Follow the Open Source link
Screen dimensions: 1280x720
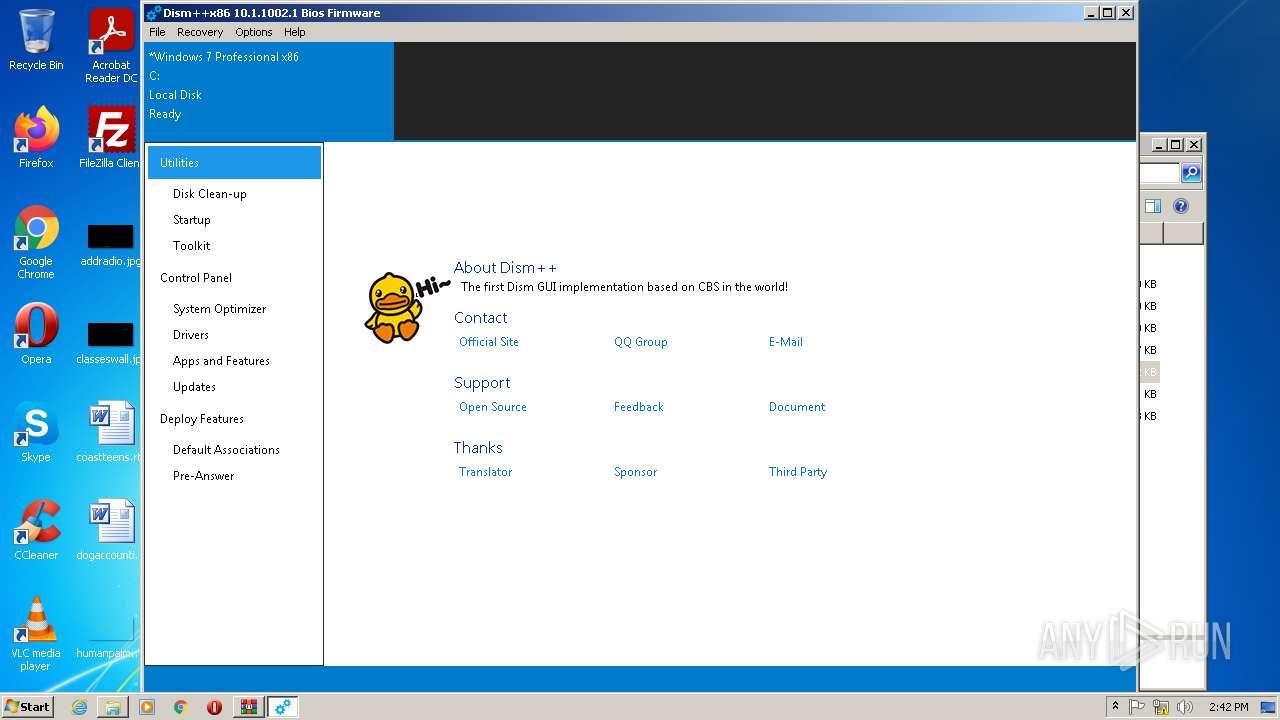tap(493, 407)
